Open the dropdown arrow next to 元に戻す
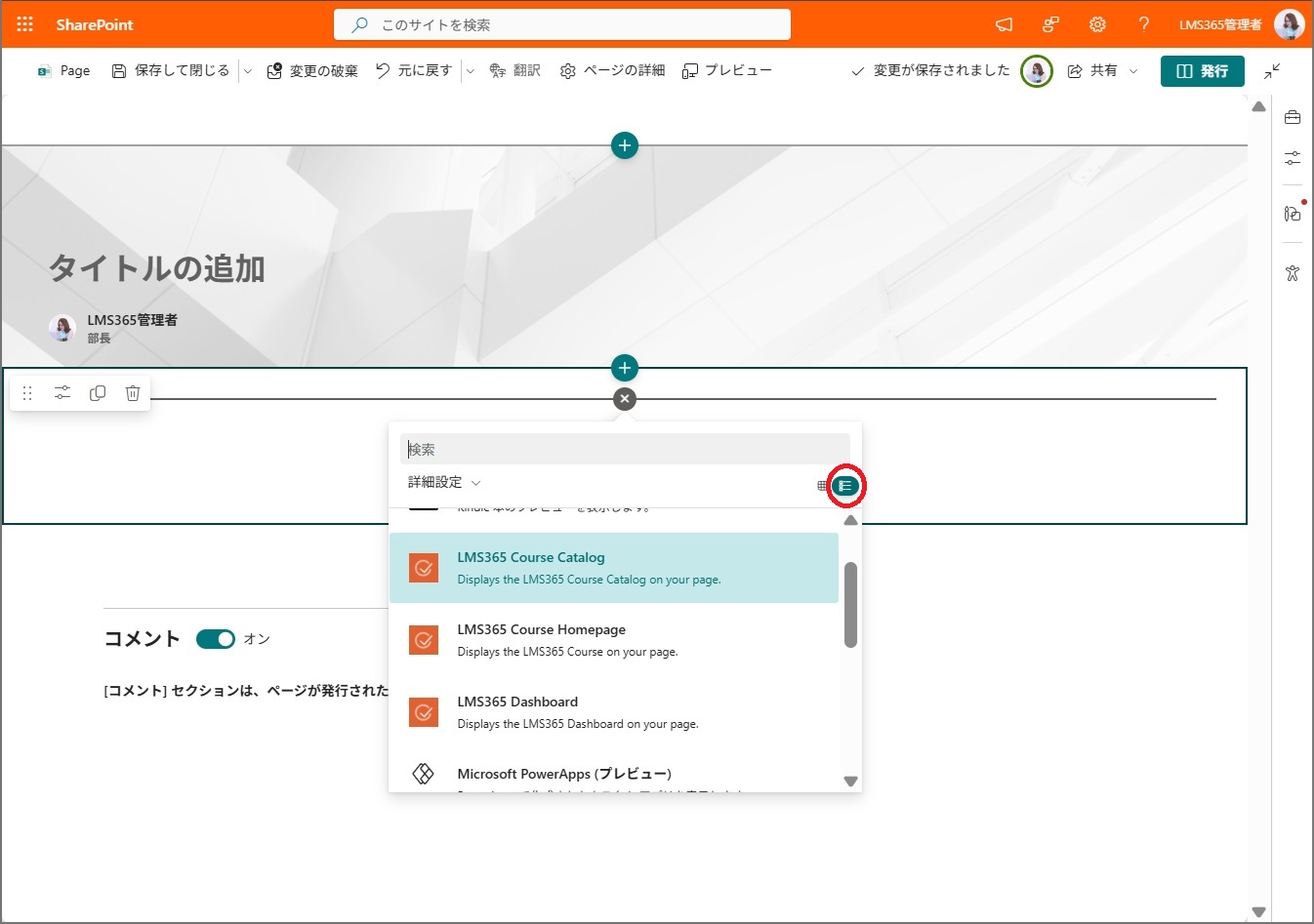 pyautogui.click(x=470, y=71)
